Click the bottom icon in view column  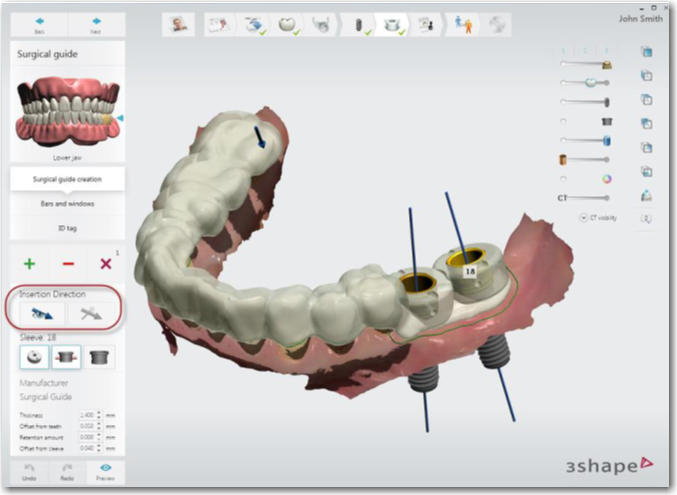pyautogui.click(x=646, y=219)
